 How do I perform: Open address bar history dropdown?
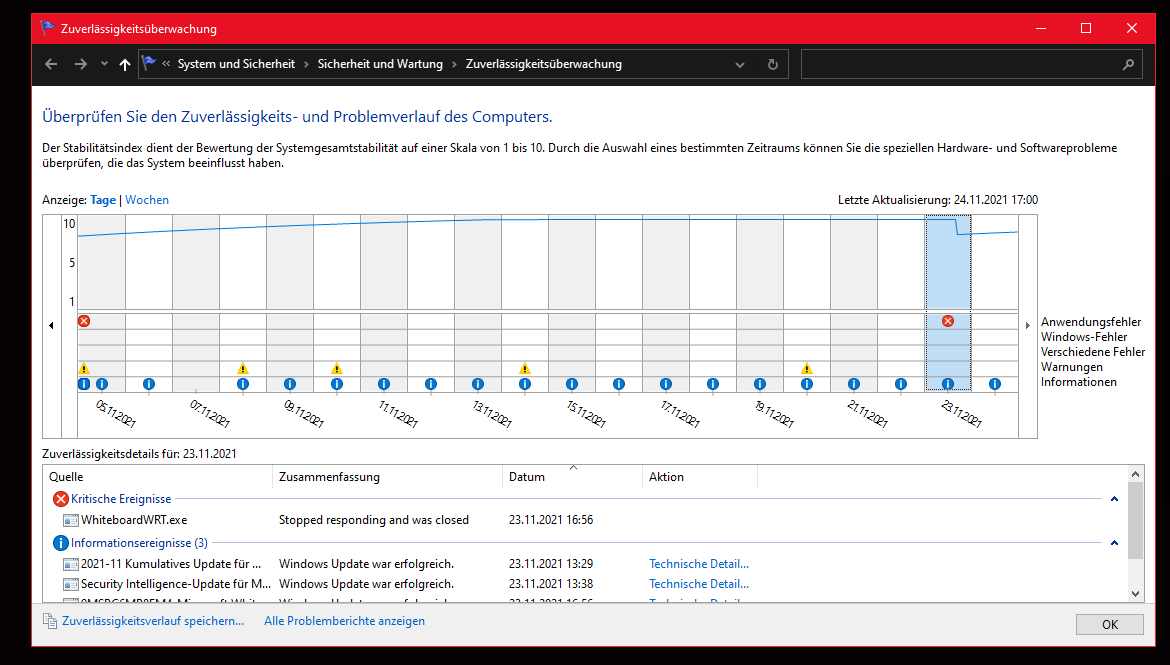(739, 64)
